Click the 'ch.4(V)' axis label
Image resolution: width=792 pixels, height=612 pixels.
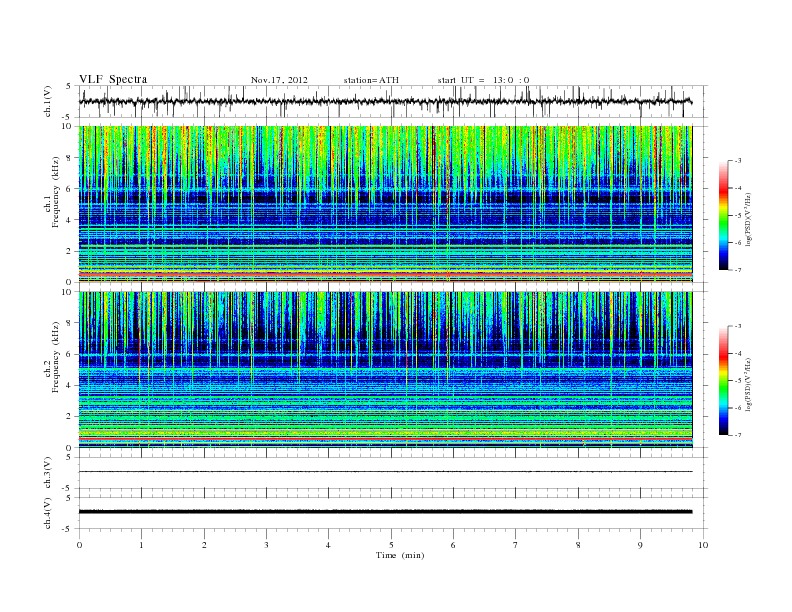click(x=48, y=513)
